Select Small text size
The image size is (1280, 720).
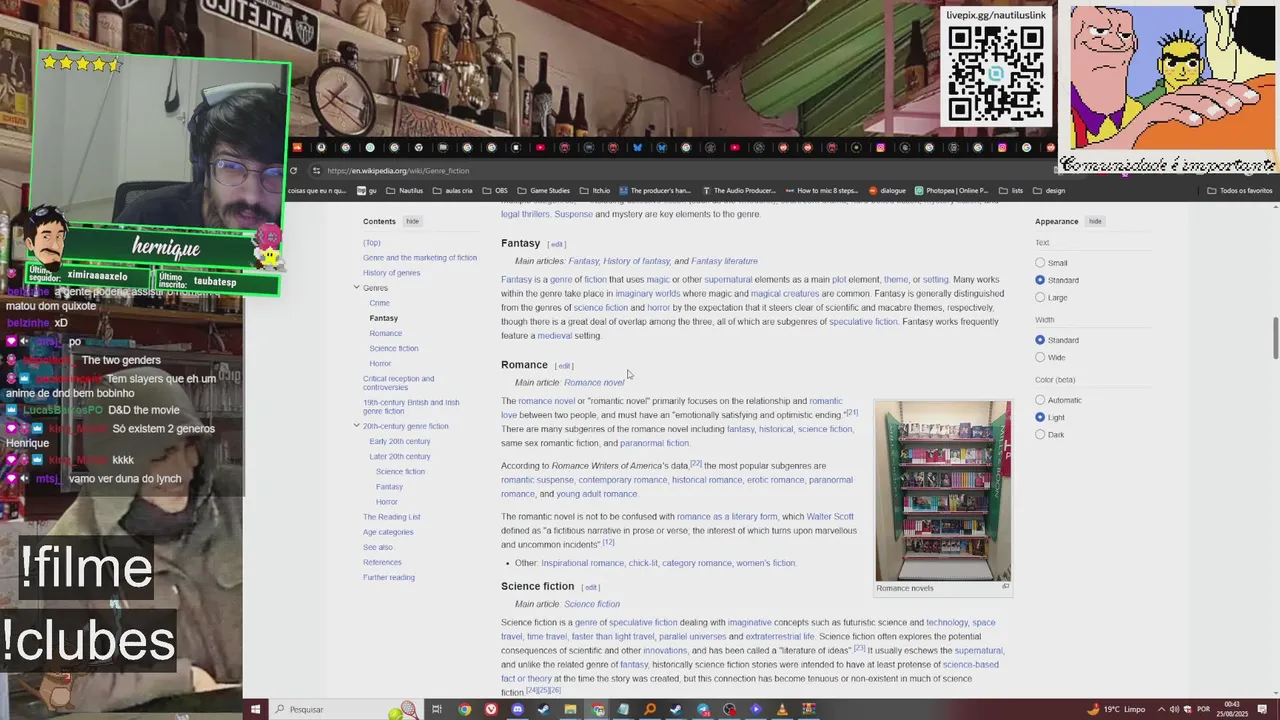pyautogui.click(x=1040, y=262)
